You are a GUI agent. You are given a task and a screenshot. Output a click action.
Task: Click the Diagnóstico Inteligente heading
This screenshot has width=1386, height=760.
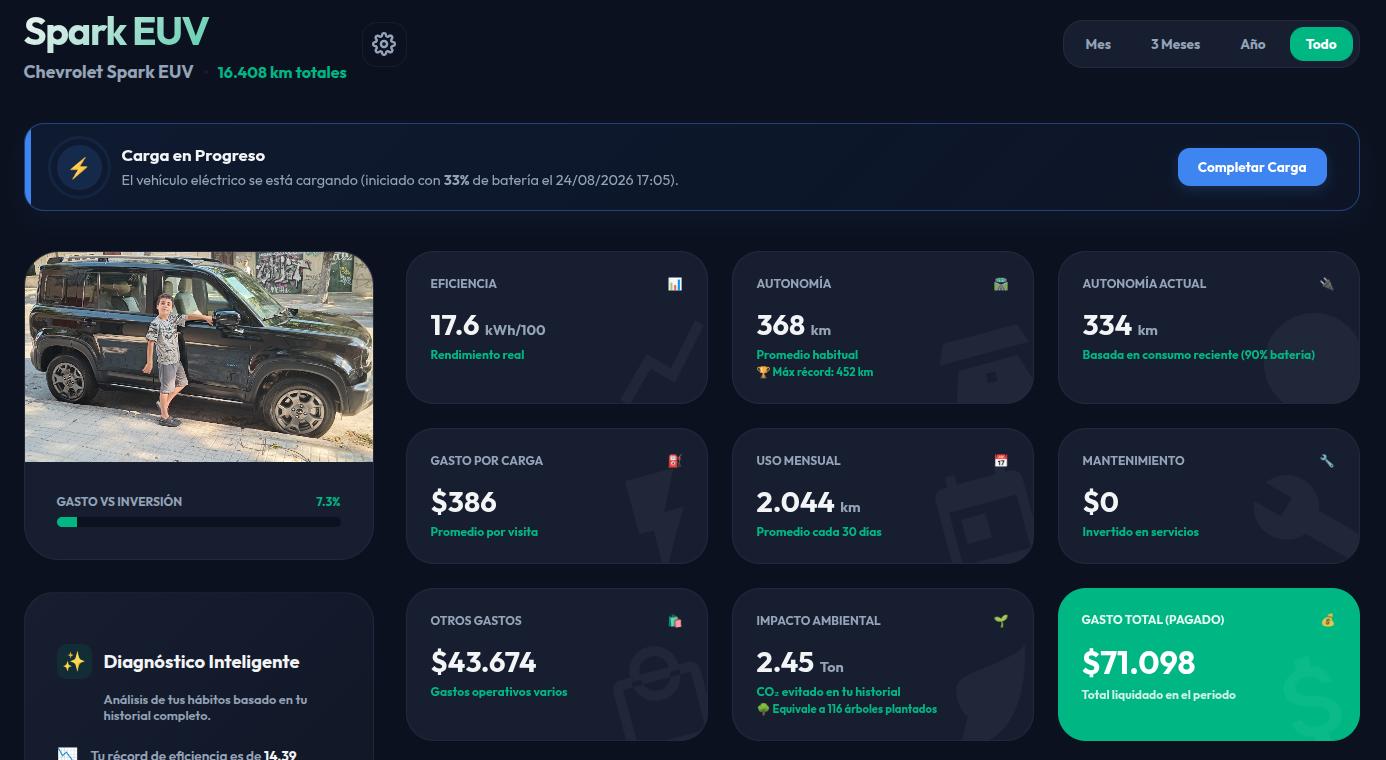[202, 662]
